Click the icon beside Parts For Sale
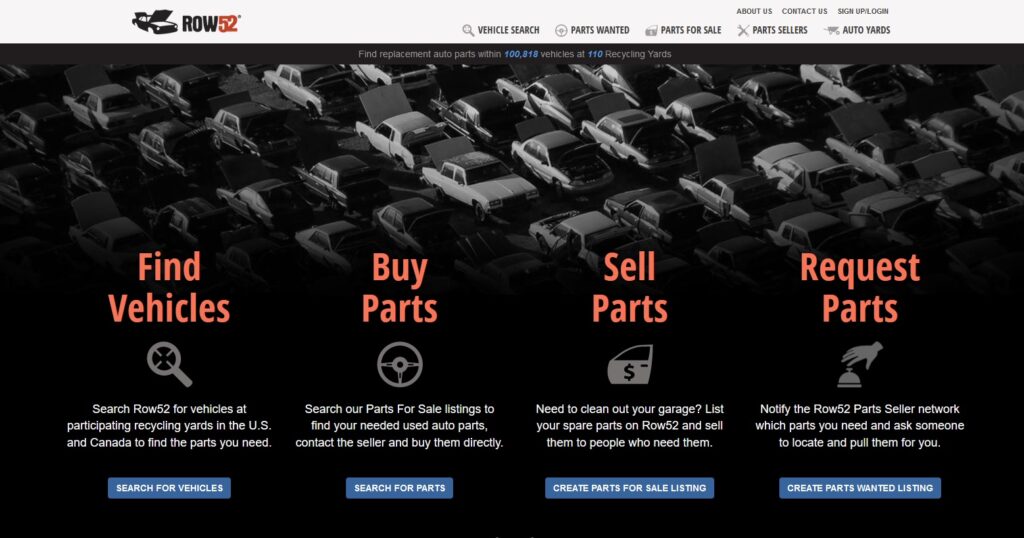 coord(651,30)
